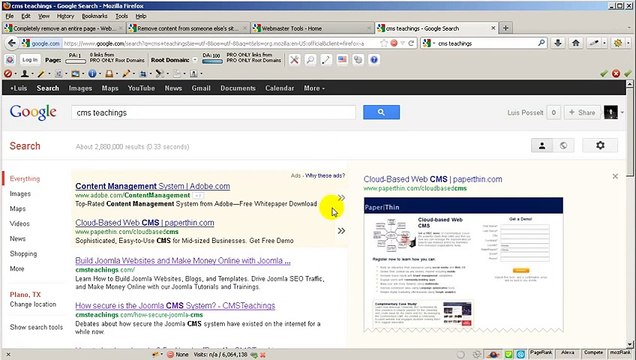Click the paperthin landing page preview thumbnail
The image size is (636, 360).
pyautogui.click(x=463, y=265)
